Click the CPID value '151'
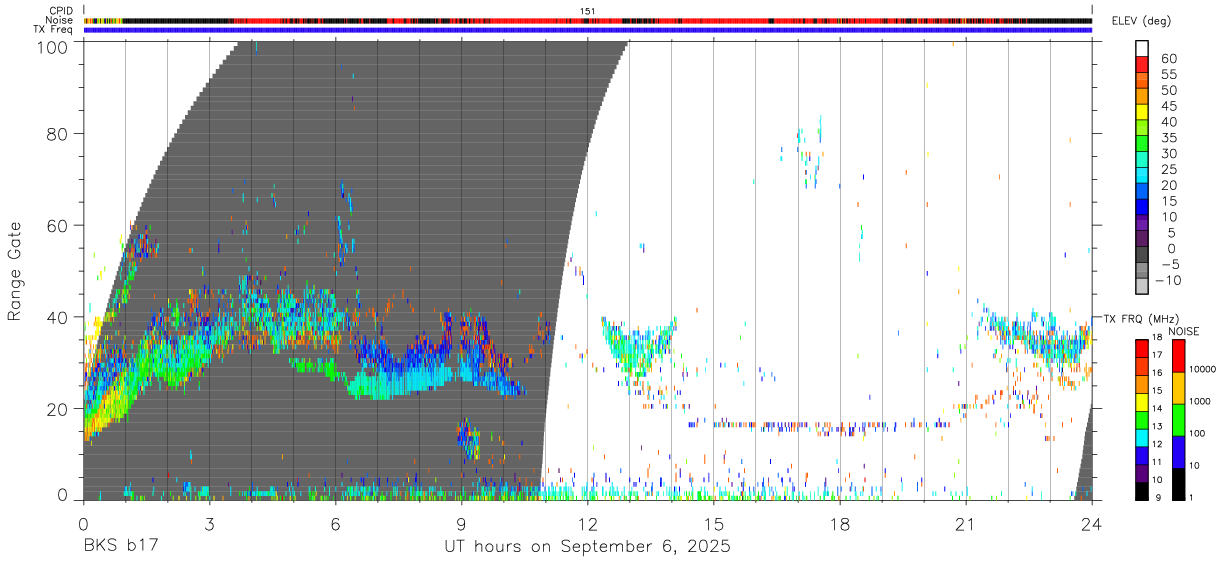This screenshot has width=1228, height=567. point(588,11)
